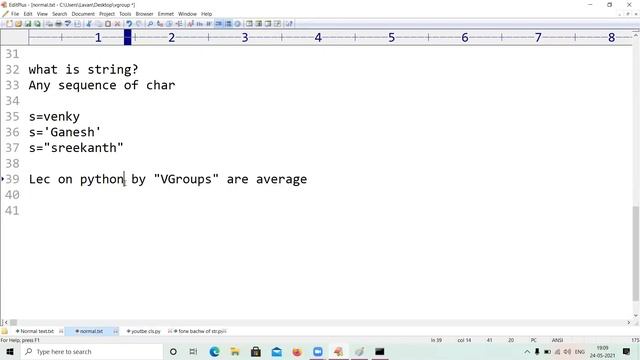
Task: Click the left arrow of horizontal scrollbar
Action: pos(6,322)
